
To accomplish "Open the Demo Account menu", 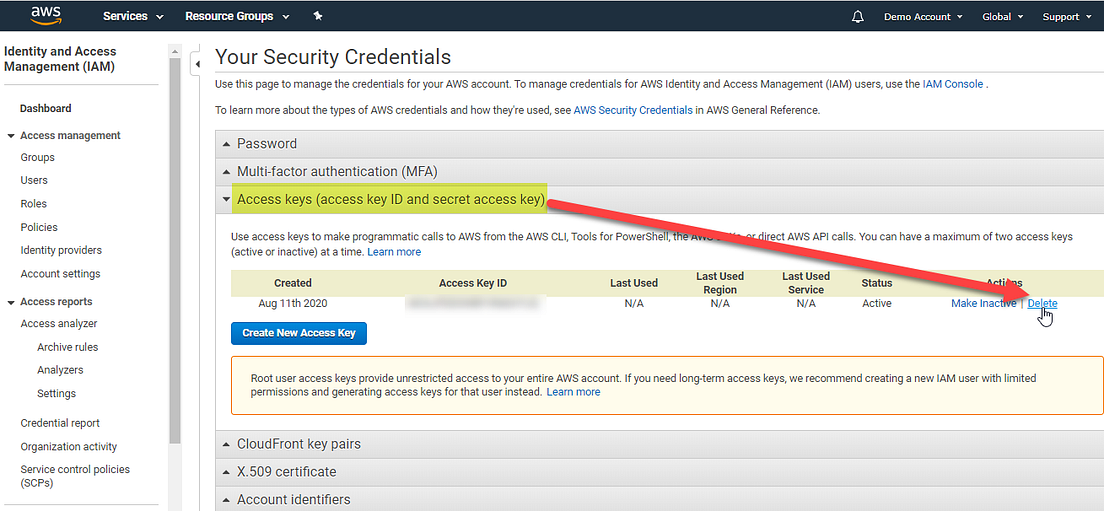I will coord(923,17).
